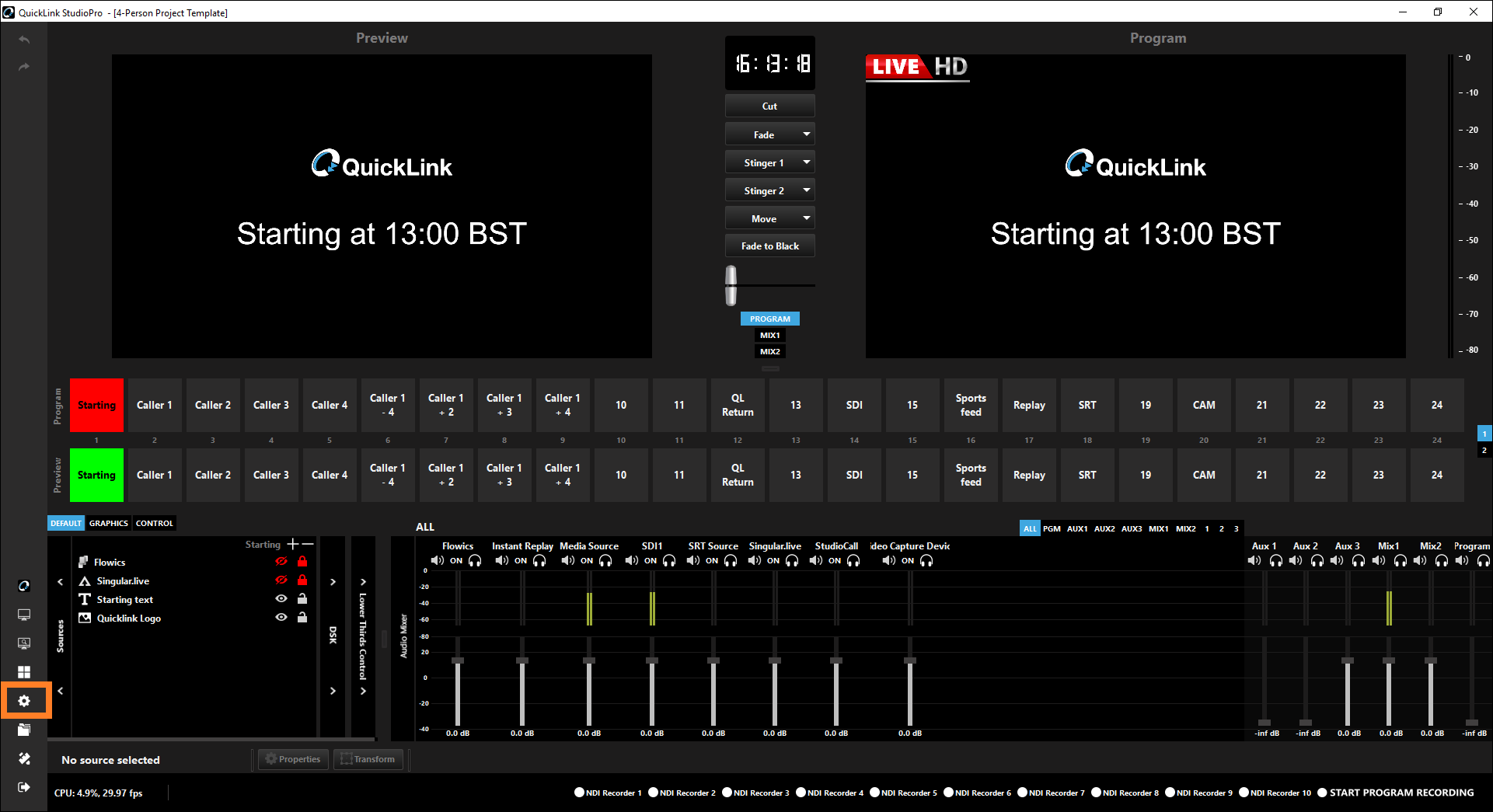Open the four-square layout grid icon
Screen dimensions: 1493x812
(x=24, y=672)
